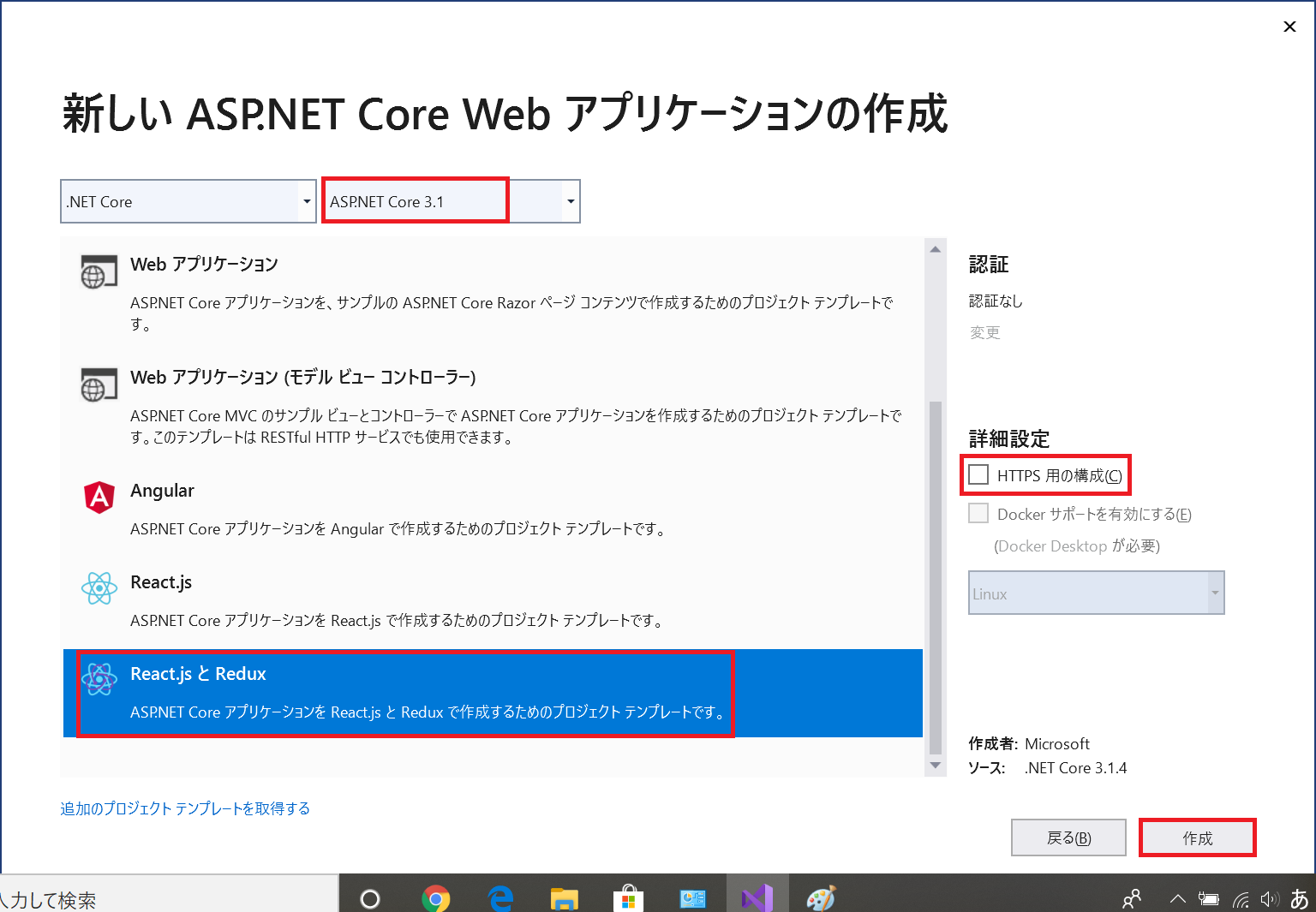Toggle Docker サポートを有効にする checkbox
The height and width of the screenshot is (912, 1316).
click(978, 513)
